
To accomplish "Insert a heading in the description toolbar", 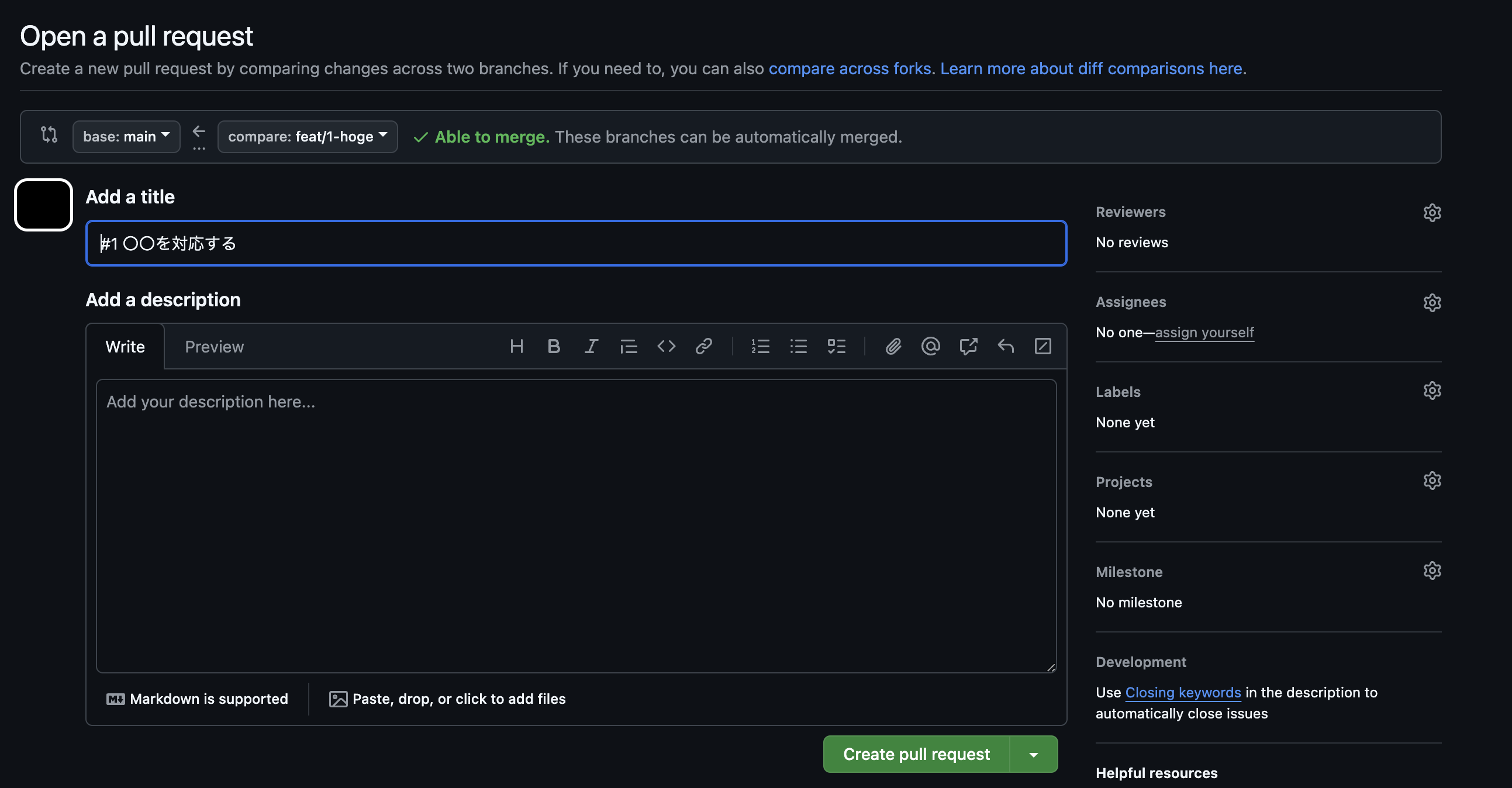I will (x=516, y=346).
